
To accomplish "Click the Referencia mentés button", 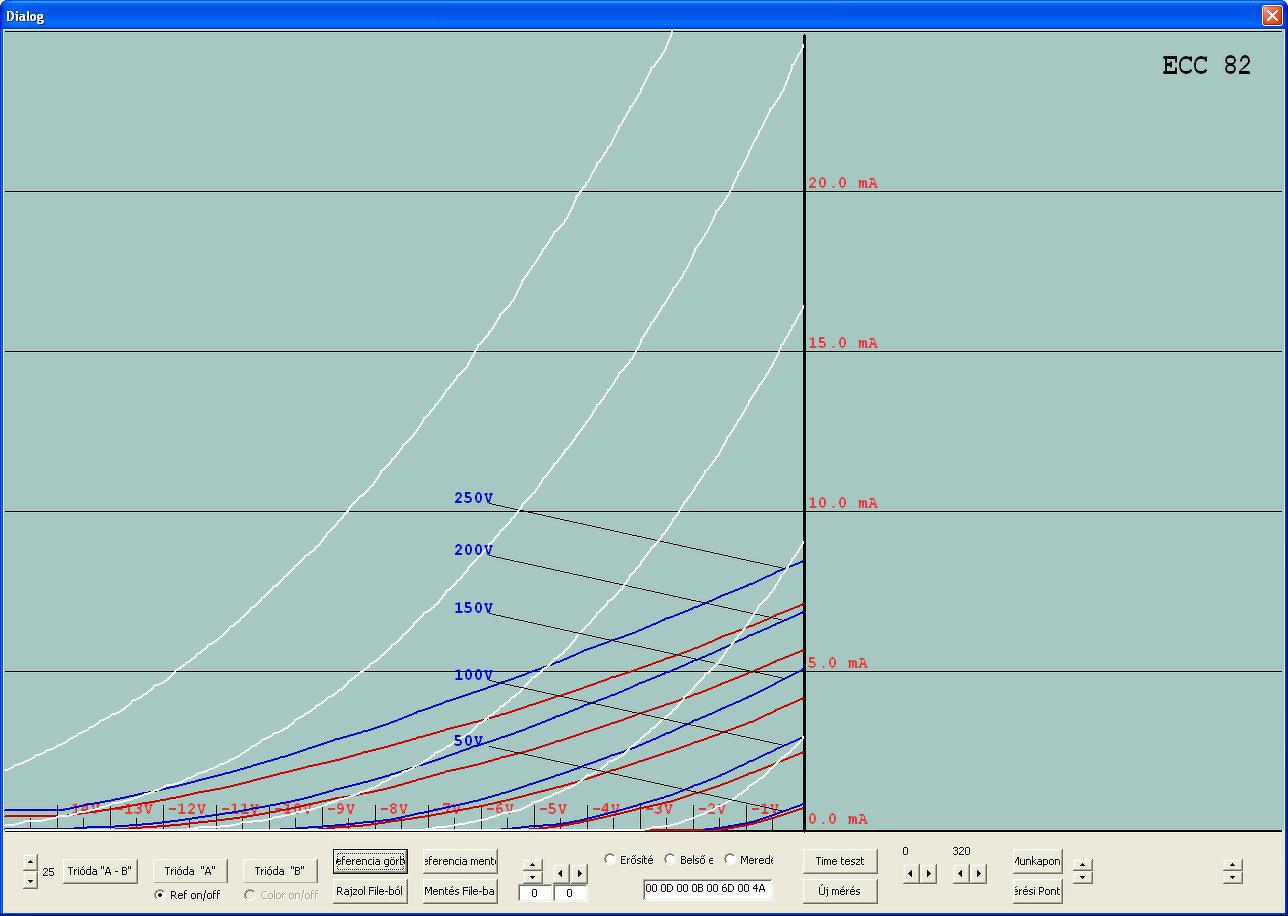I will click(x=460, y=861).
